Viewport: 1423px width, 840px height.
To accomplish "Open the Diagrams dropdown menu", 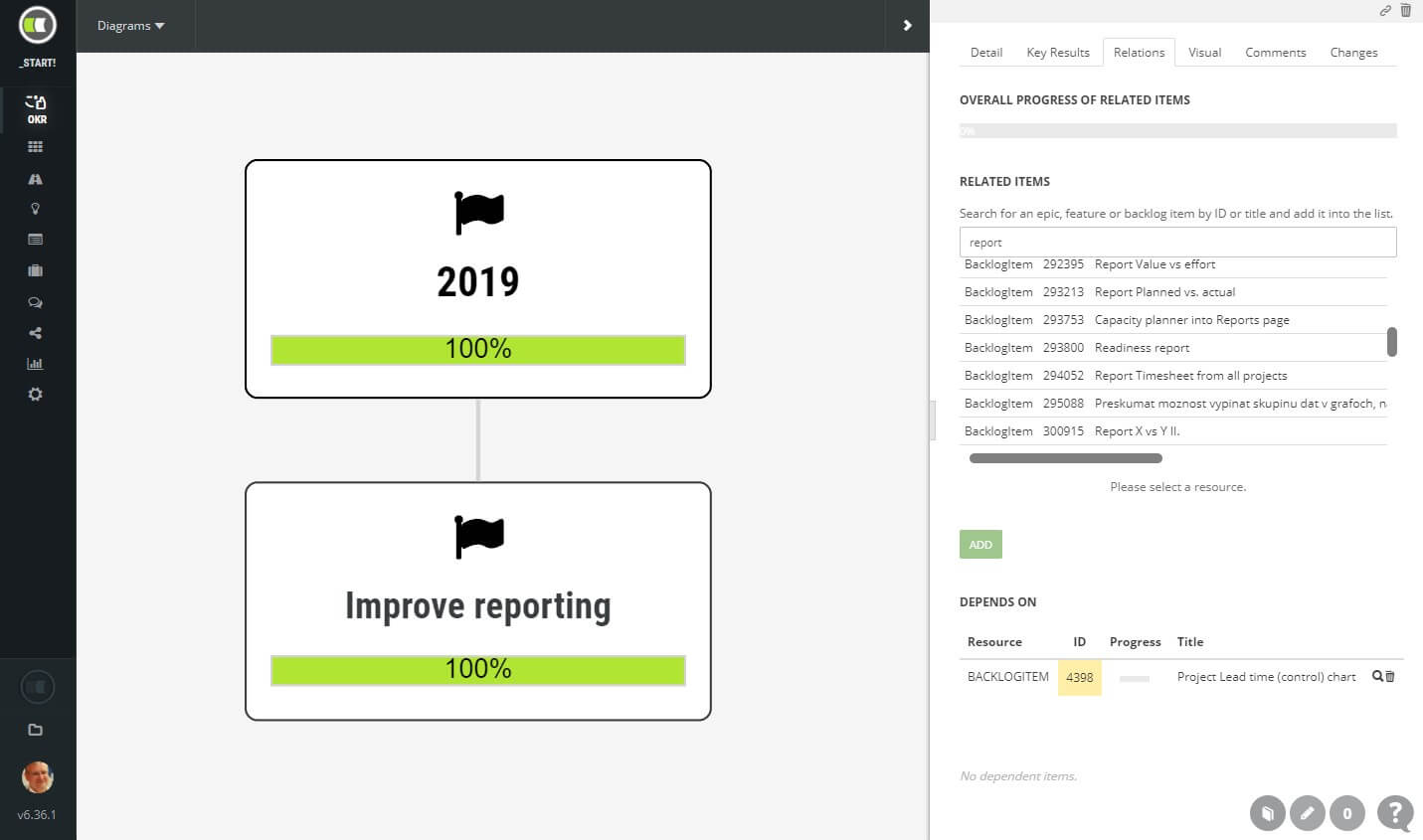I will pyautogui.click(x=131, y=26).
